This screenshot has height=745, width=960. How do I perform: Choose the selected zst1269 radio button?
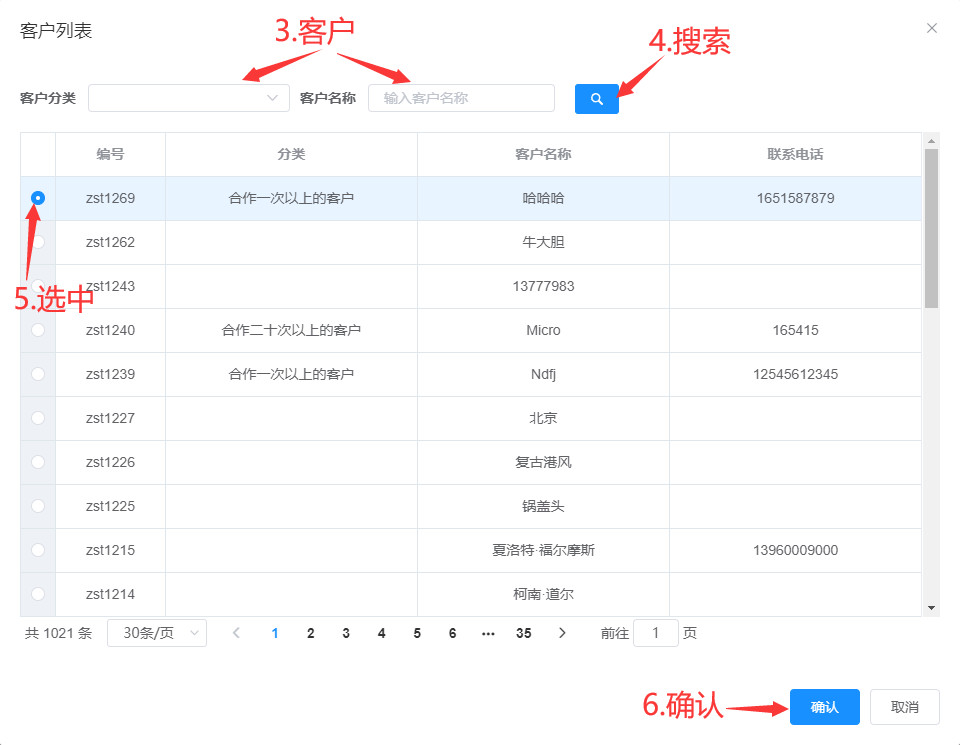click(38, 198)
